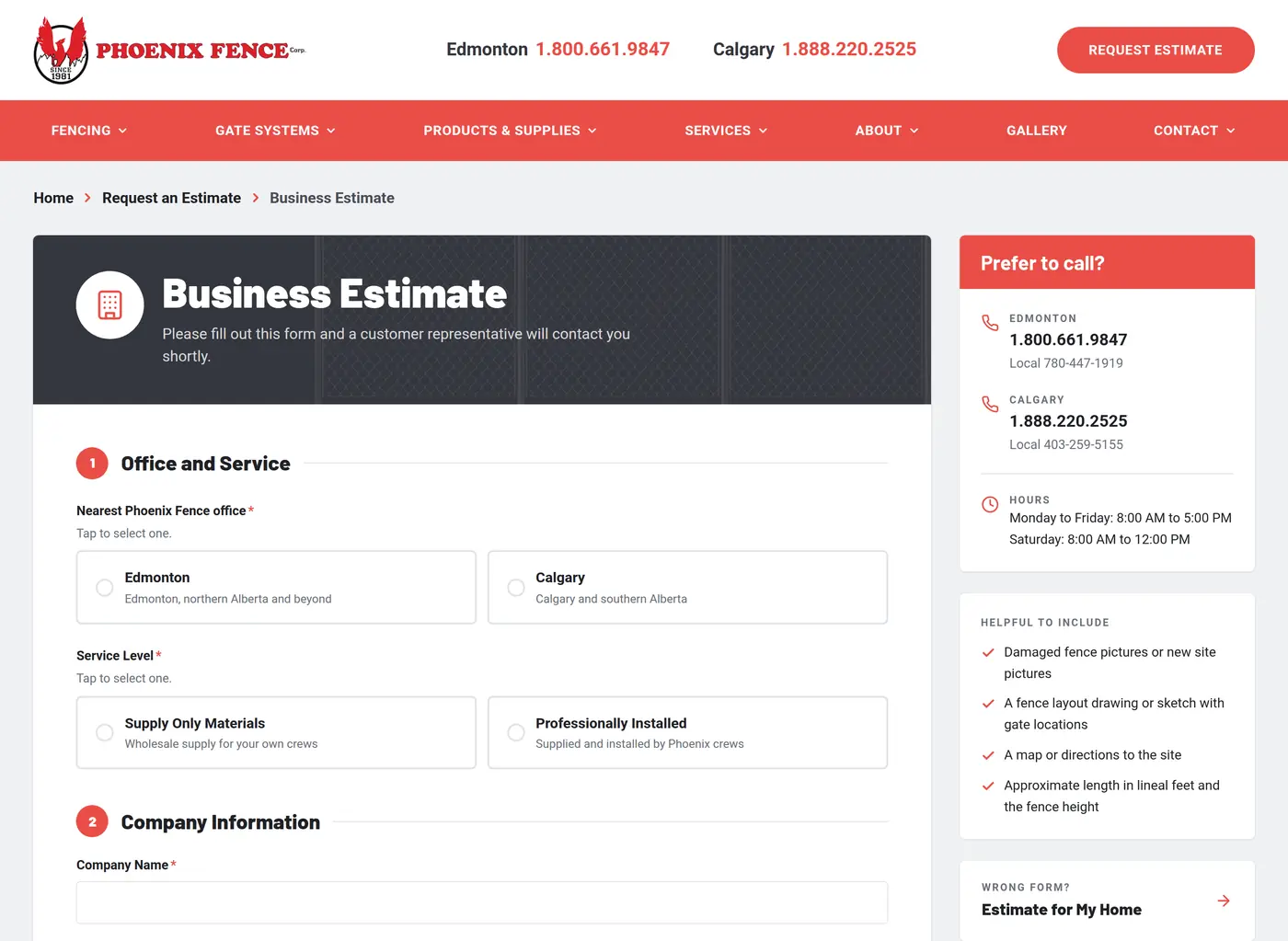Image resolution: width=1288 pixels, height=941 pixels.
Task: Click the building icon beside Business Estimate
Action: [x=109, y=304]
